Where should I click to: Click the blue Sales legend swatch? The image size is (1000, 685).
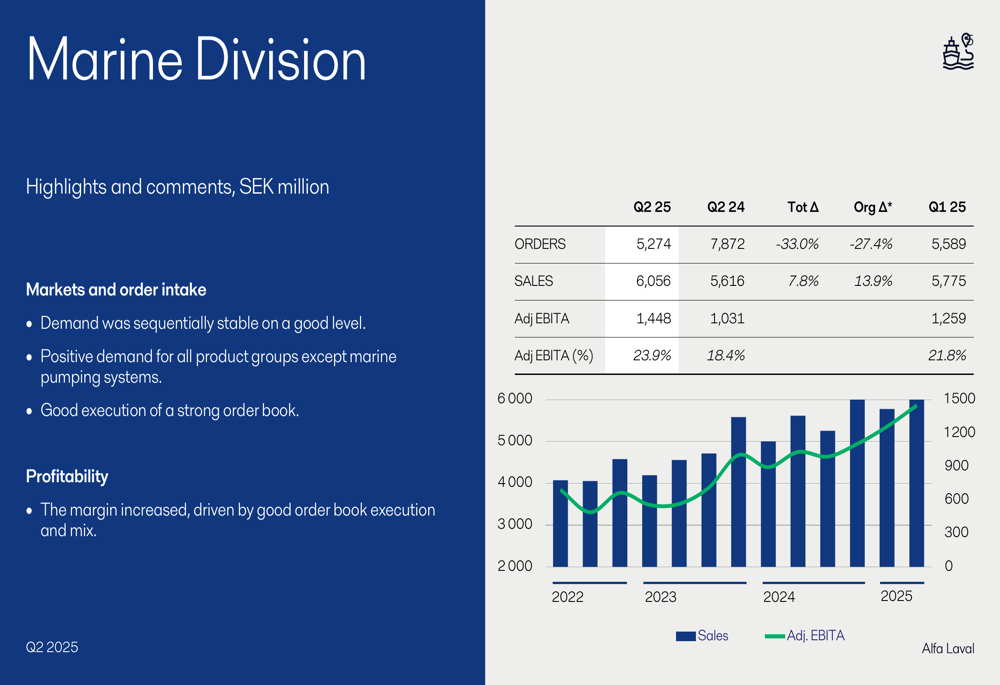tap(685, 636)
